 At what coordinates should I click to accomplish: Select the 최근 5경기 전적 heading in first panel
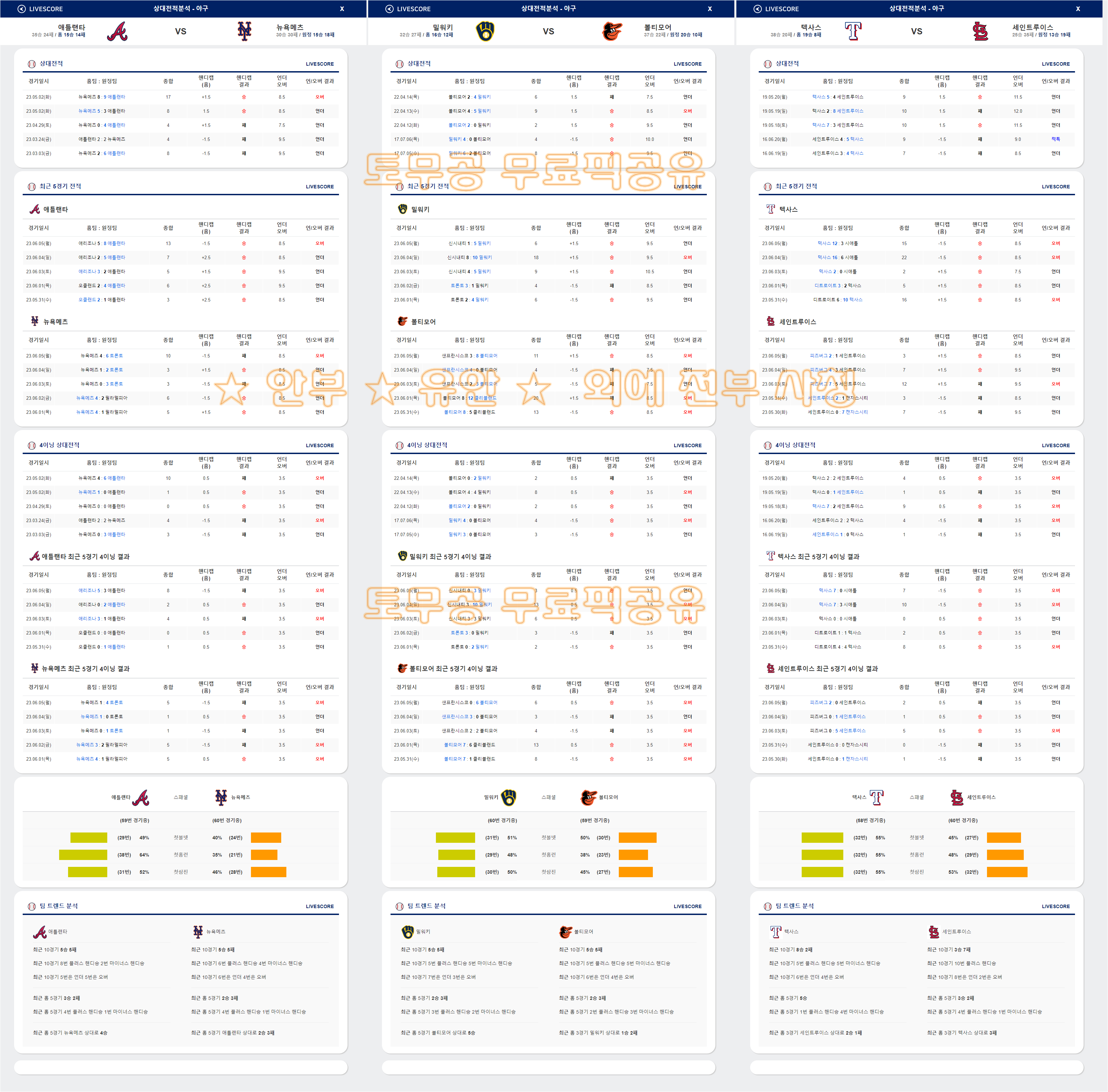click(60, 186)
